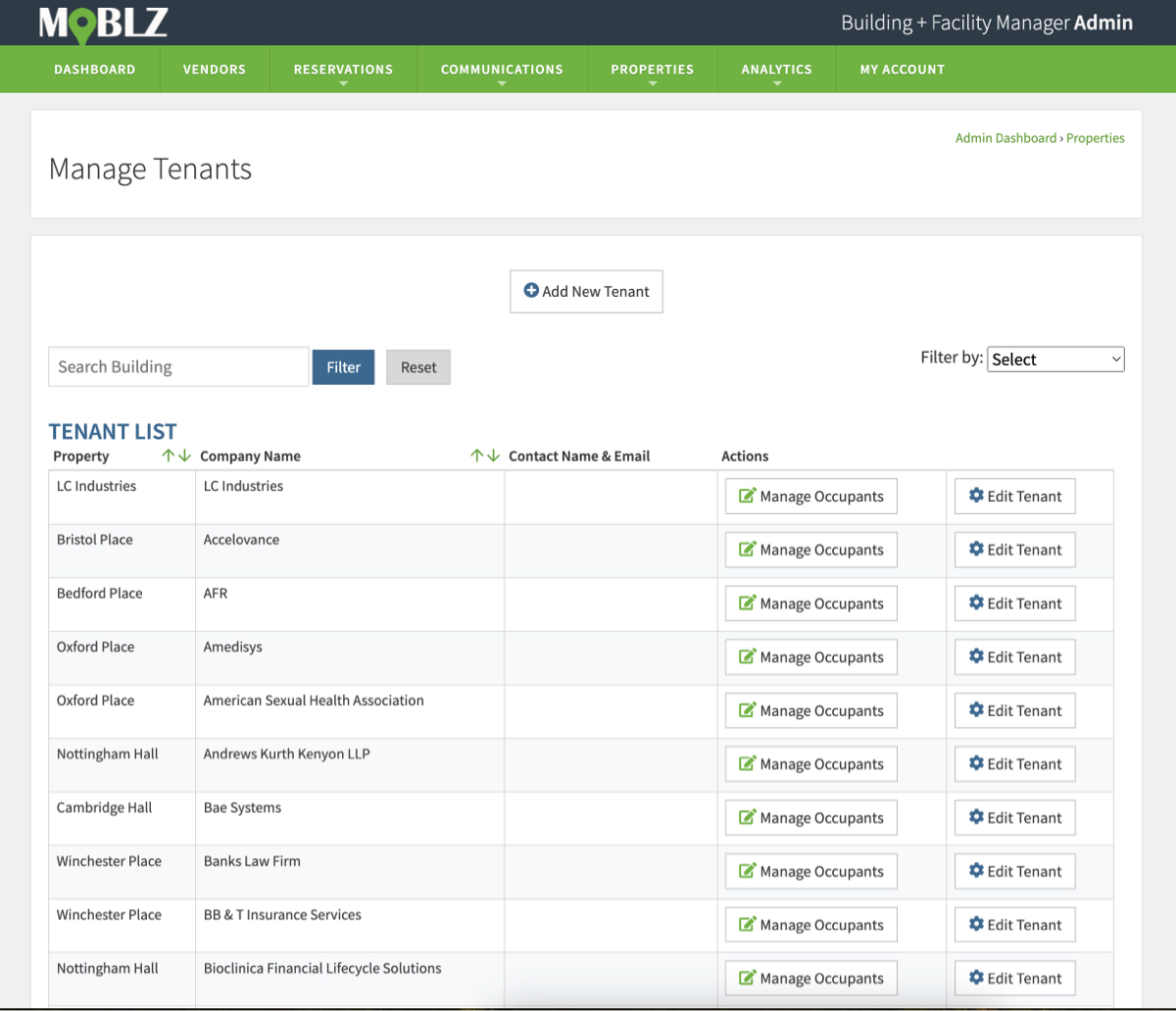
Task: Open Manage Occupants for BB & T Insurance Services
Action: coord(811,925)
